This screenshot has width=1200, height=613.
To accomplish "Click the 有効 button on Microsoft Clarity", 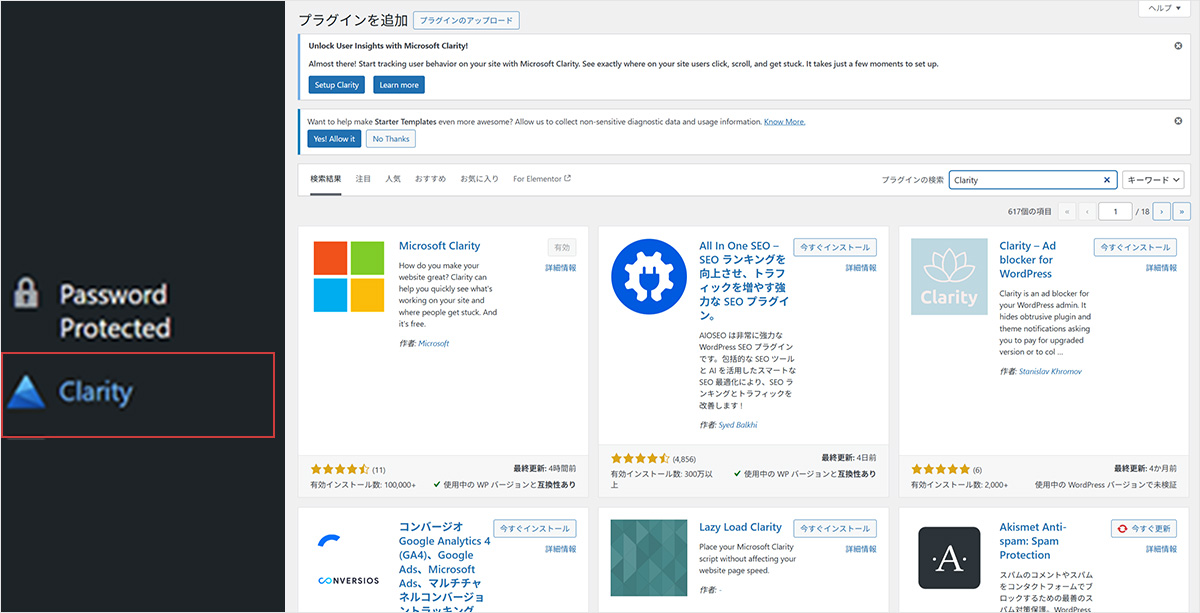I will (x=562, y=247).
